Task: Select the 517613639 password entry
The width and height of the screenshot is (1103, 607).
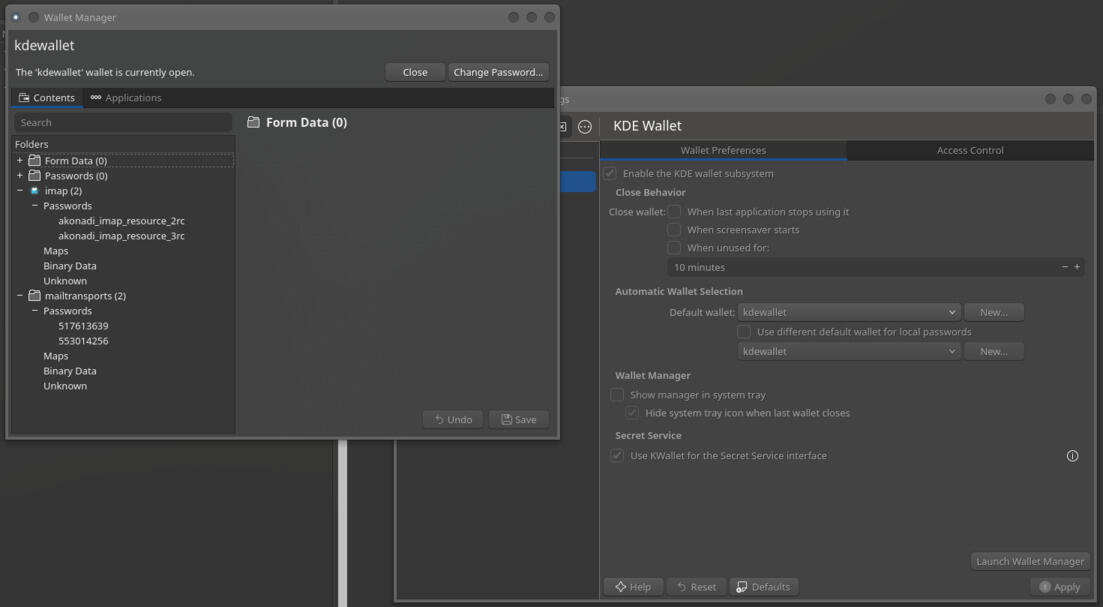Action: (83, 326)
